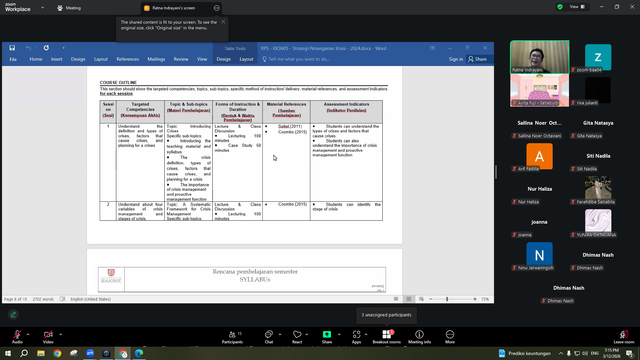The width and height of the screenshot is (640, 360).
Task: Switch to the References ribbon tab
Action: (128, 59)
